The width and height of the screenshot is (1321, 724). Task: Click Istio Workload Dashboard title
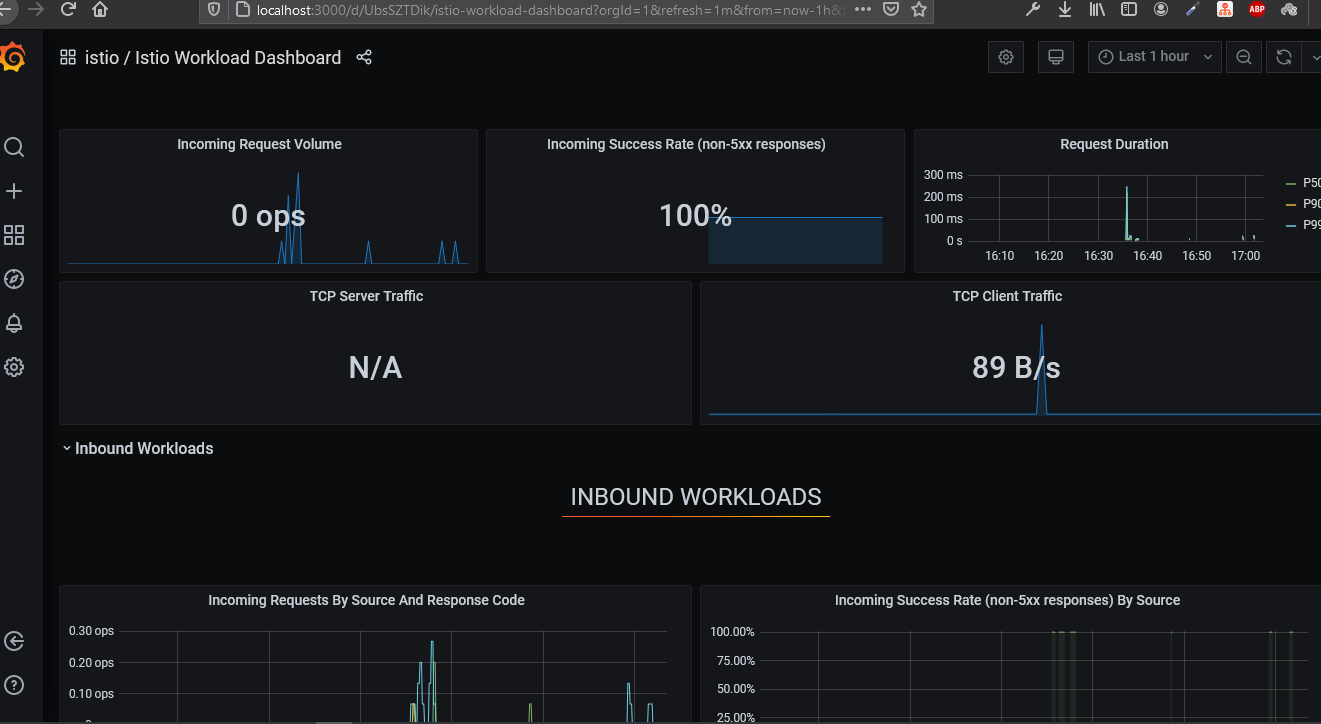tap(236, 58)
